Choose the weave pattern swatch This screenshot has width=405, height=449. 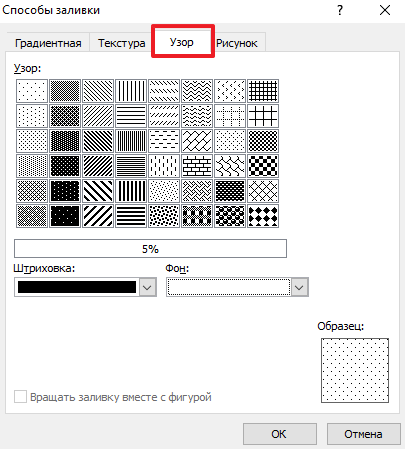coord(197,191)
